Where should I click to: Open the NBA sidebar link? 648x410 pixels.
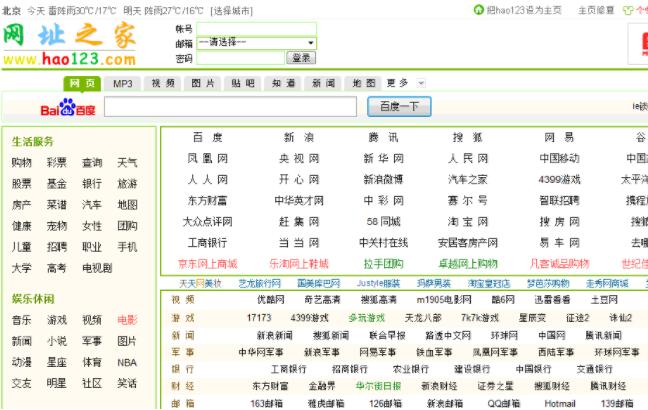pos(127,363)
